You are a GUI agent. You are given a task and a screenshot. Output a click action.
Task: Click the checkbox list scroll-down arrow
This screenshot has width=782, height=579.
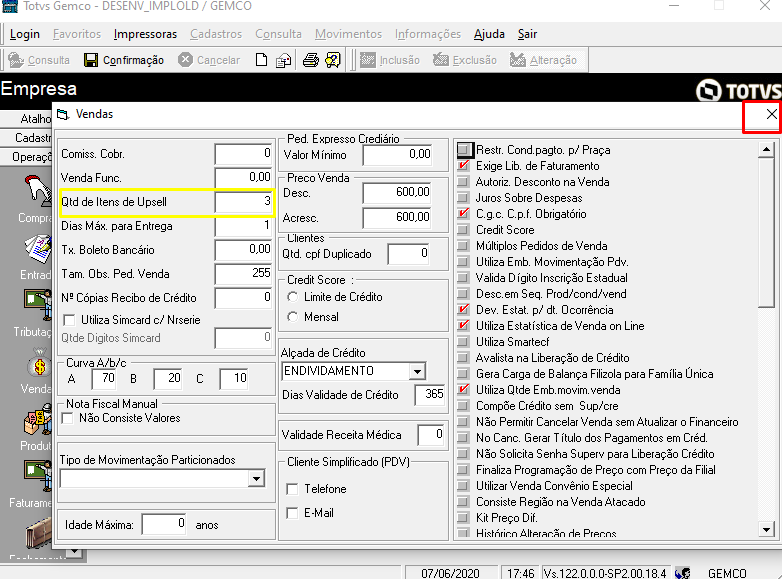tap(766, 529)
